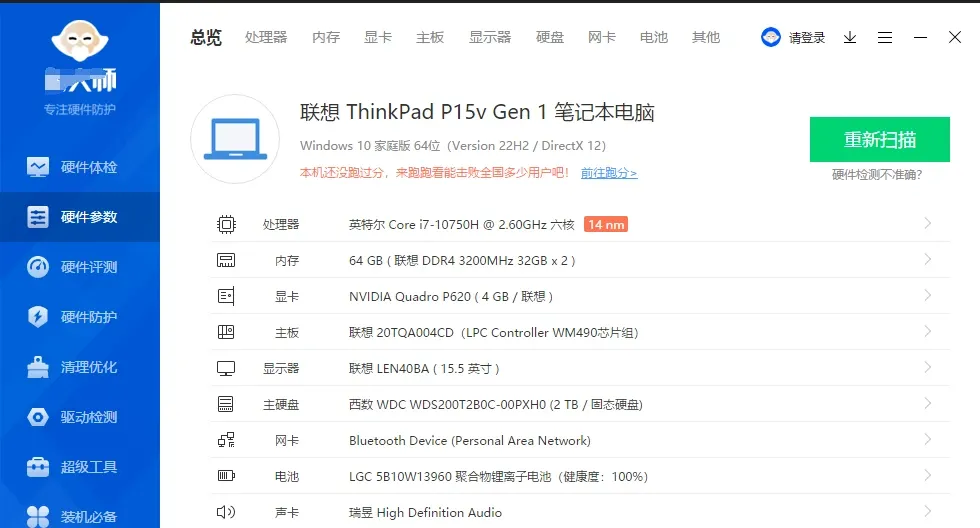980x528 pixels.
Task: Switch to the 显卡 tab
Action: point(378,37)
